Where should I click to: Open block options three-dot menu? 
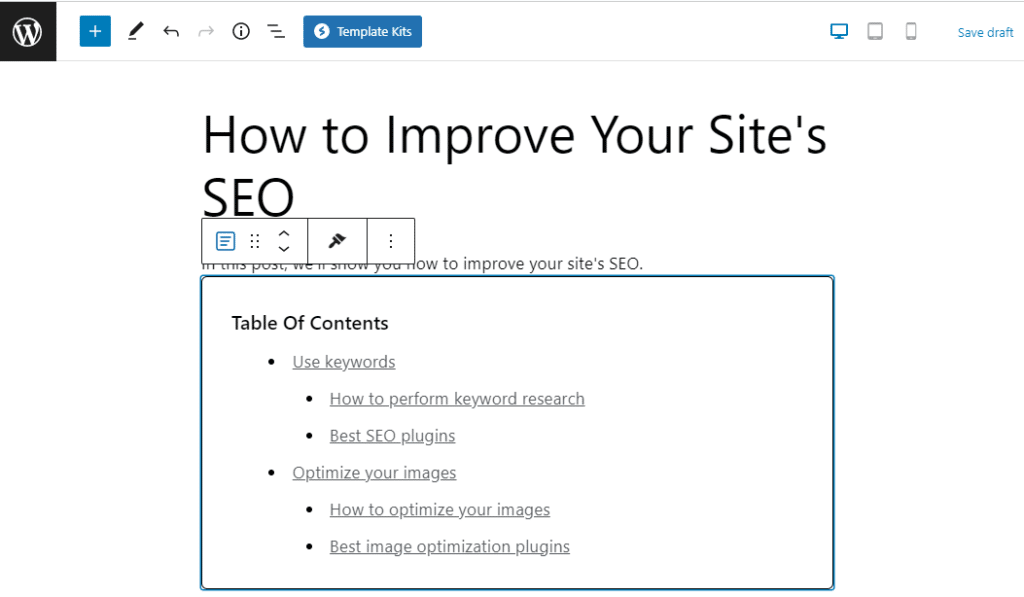click(391, 241)
